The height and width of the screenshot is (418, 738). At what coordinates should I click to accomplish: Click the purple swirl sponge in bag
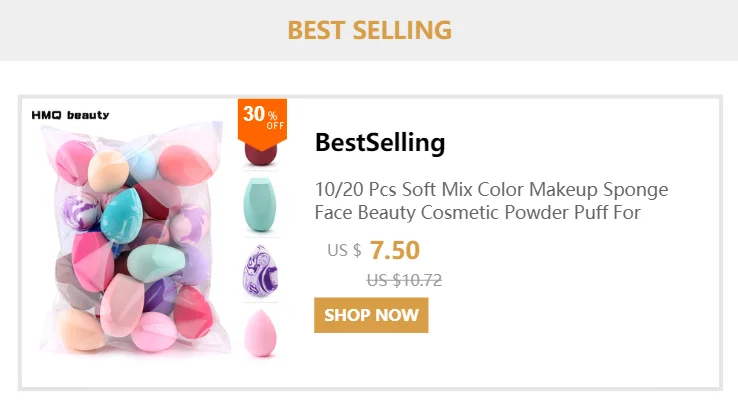tap(80, 211)
